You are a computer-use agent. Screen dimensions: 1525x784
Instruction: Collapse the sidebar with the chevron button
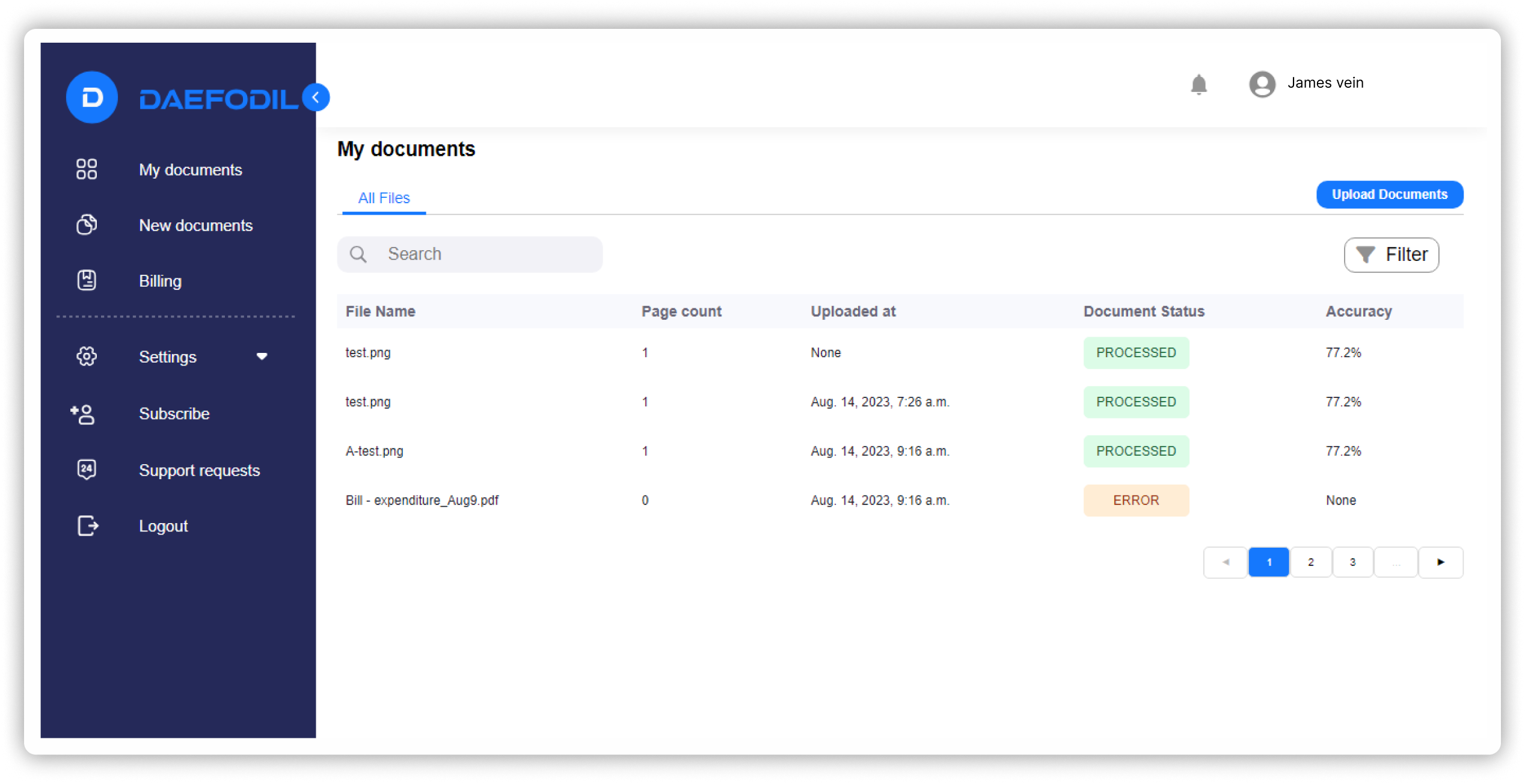coord(316,97)
